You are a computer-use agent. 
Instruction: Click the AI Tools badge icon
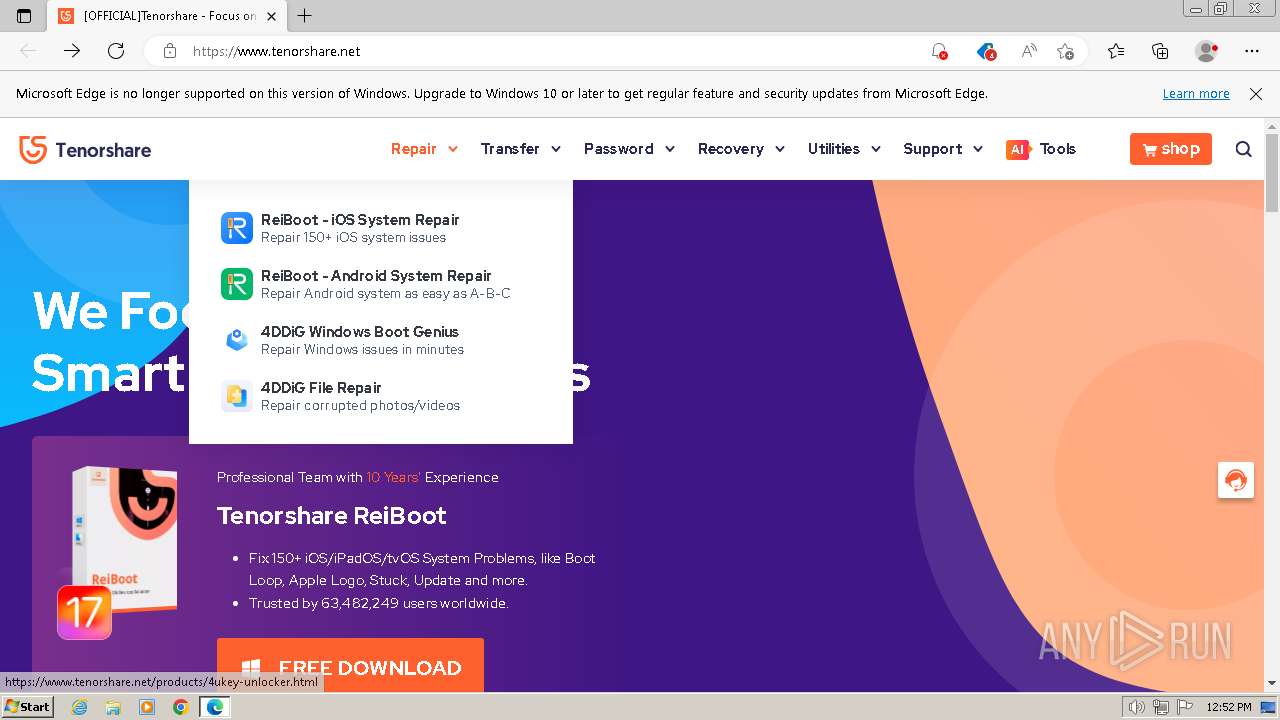tap(1018, 149)
